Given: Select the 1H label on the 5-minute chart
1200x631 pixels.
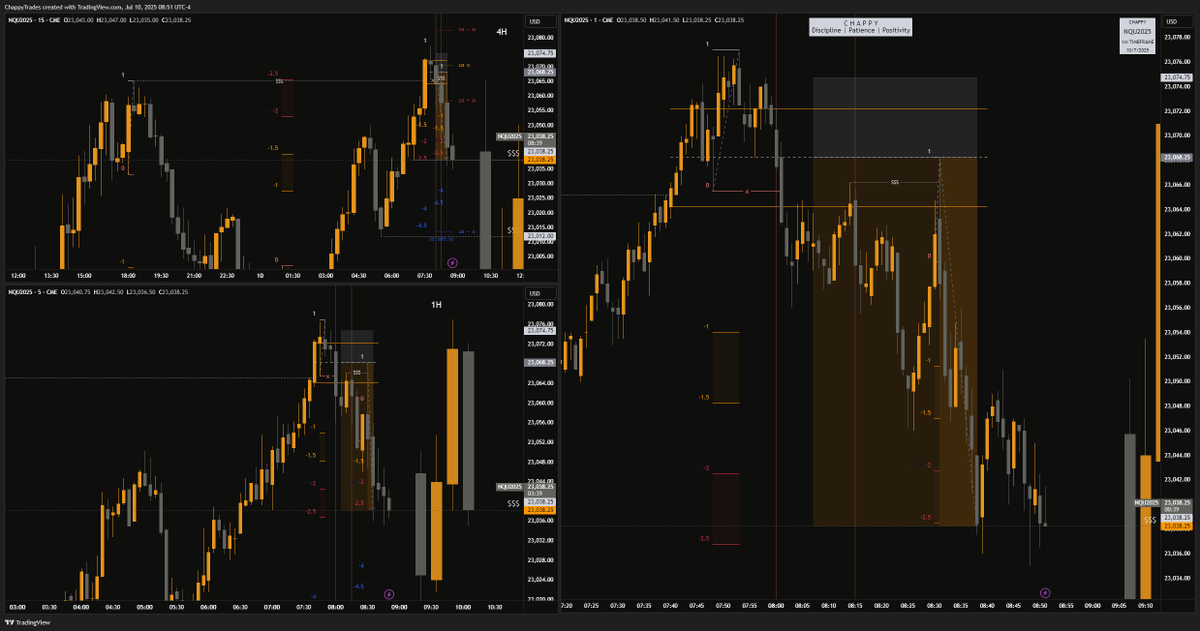Looking at the screenshot, I should click(437, 304).
